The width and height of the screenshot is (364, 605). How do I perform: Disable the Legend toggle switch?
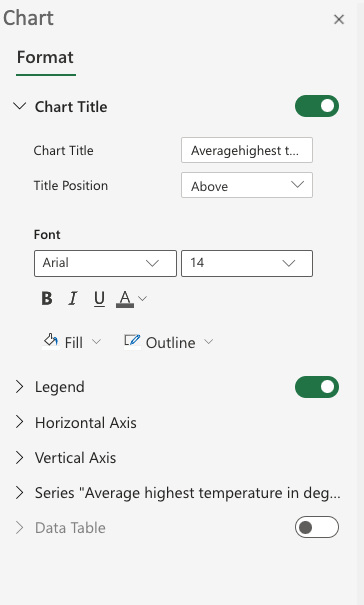pyautogui.click(x=317, y=387)
